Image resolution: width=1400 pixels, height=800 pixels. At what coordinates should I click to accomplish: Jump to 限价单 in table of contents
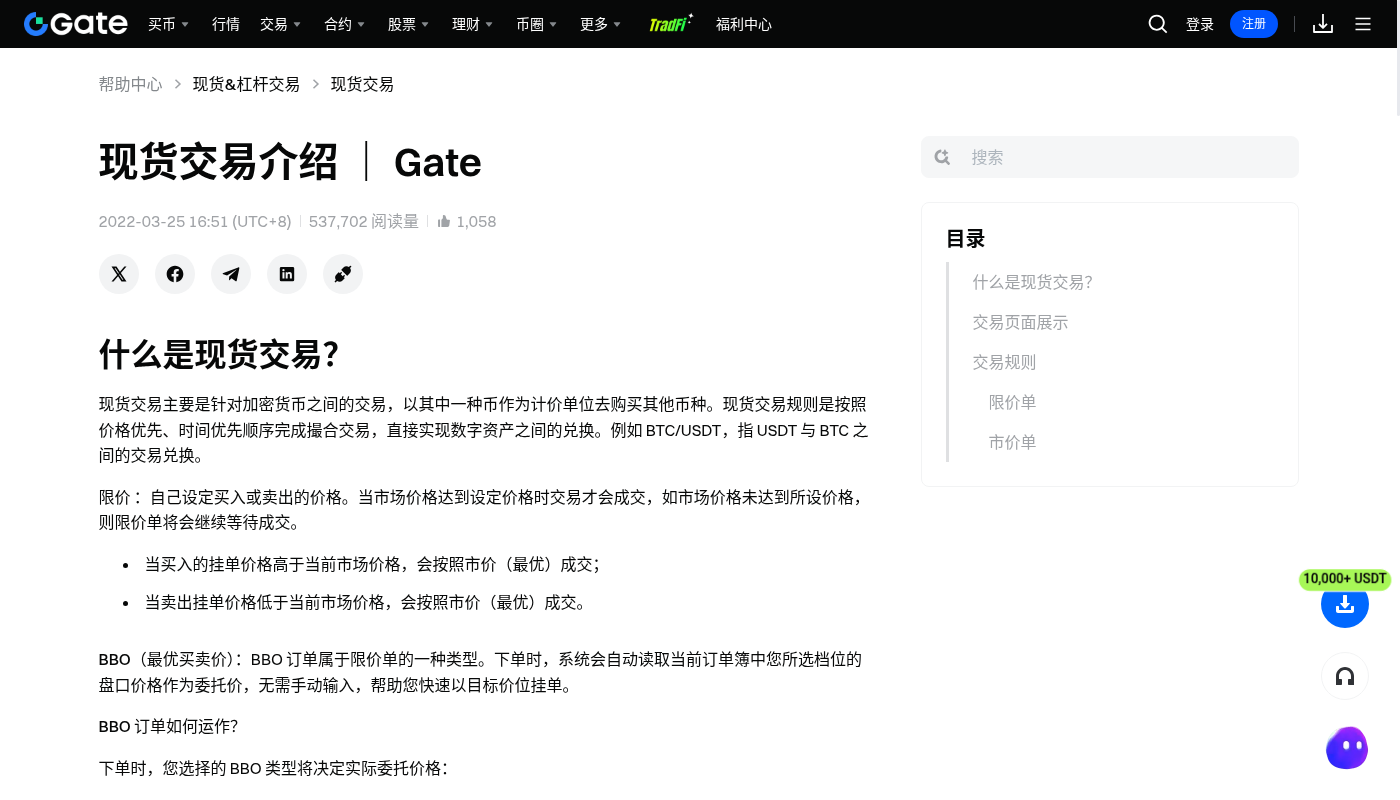pos(1012,402)
